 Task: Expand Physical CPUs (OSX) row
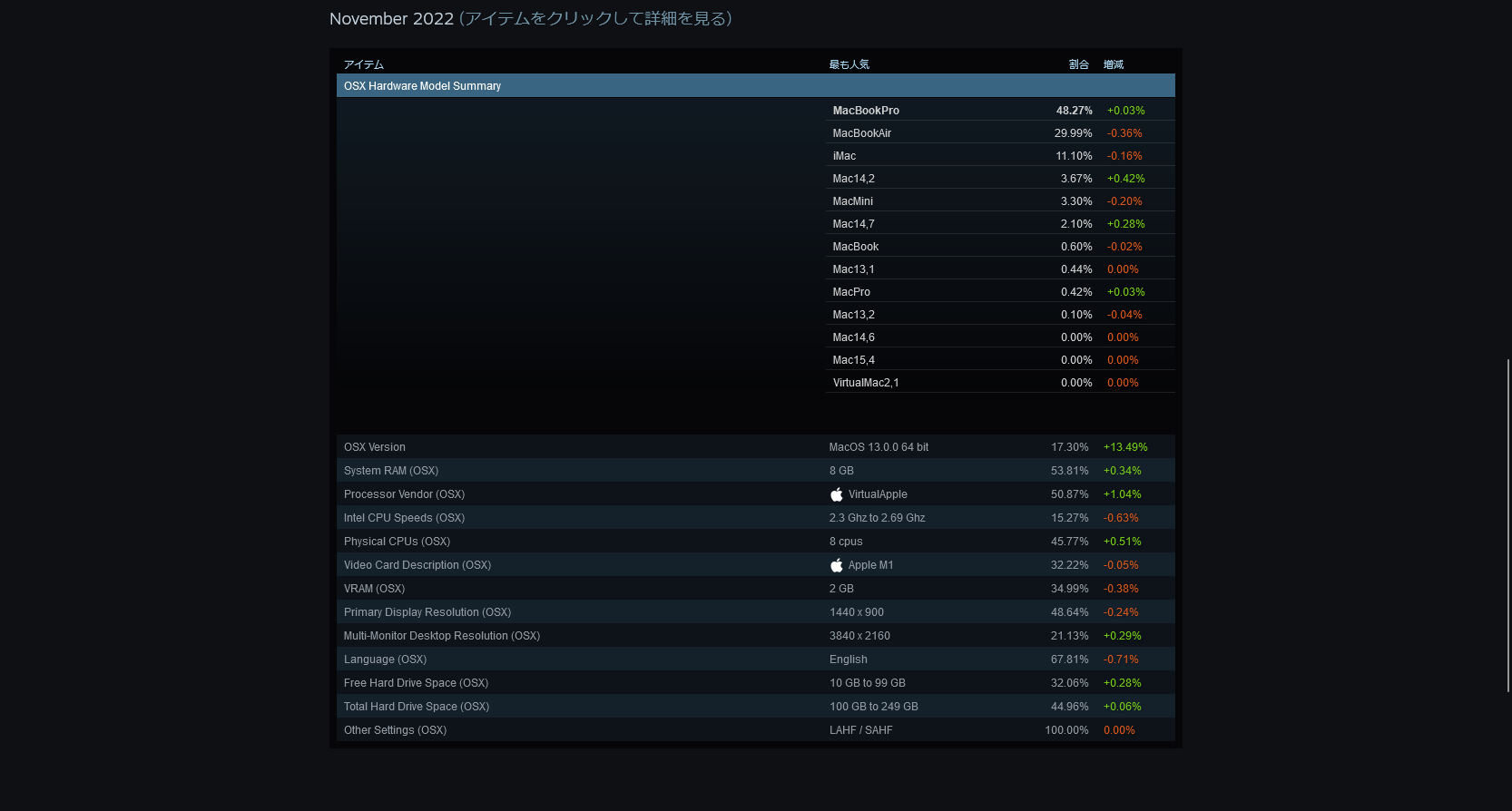pos(755,542)
